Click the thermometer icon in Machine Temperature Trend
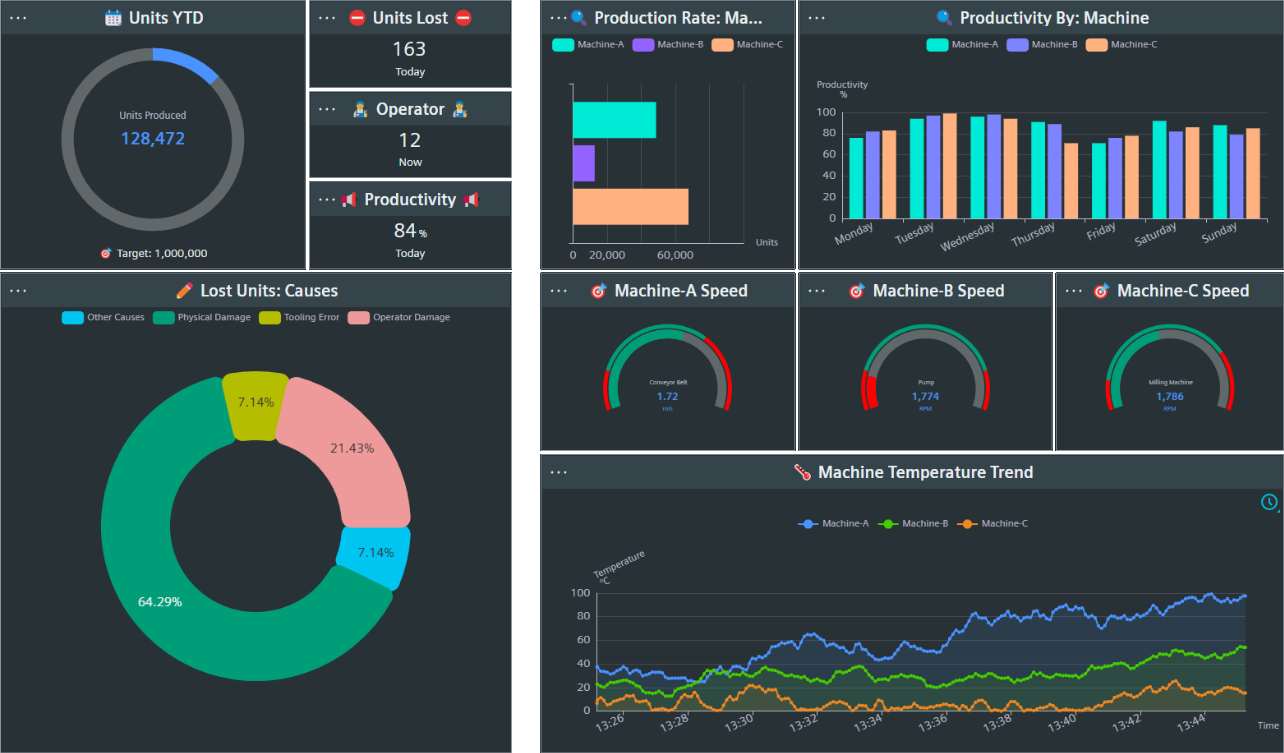 803,472
